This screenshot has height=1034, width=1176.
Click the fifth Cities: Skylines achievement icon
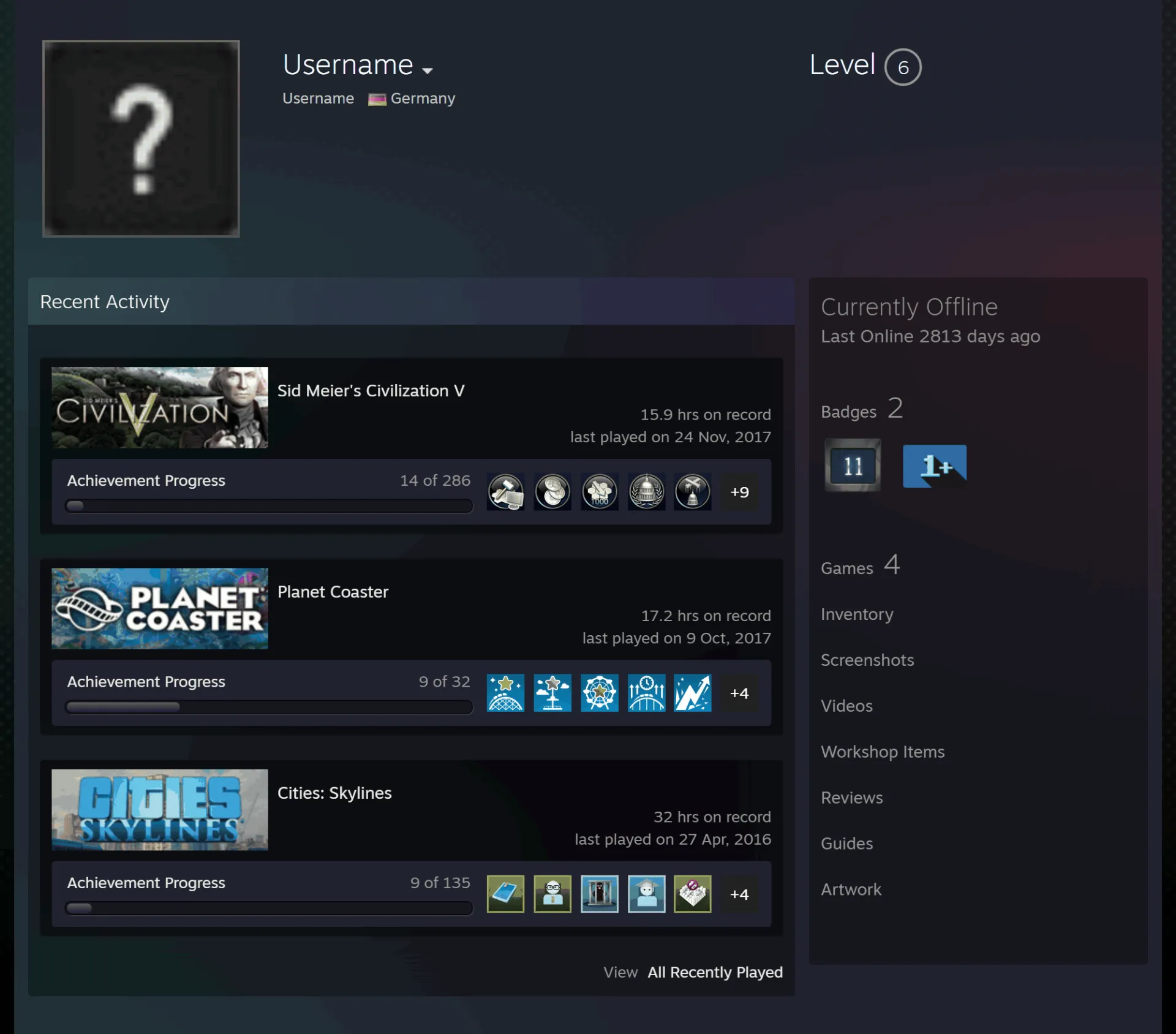pyautogui.click(x=693, y=894)
